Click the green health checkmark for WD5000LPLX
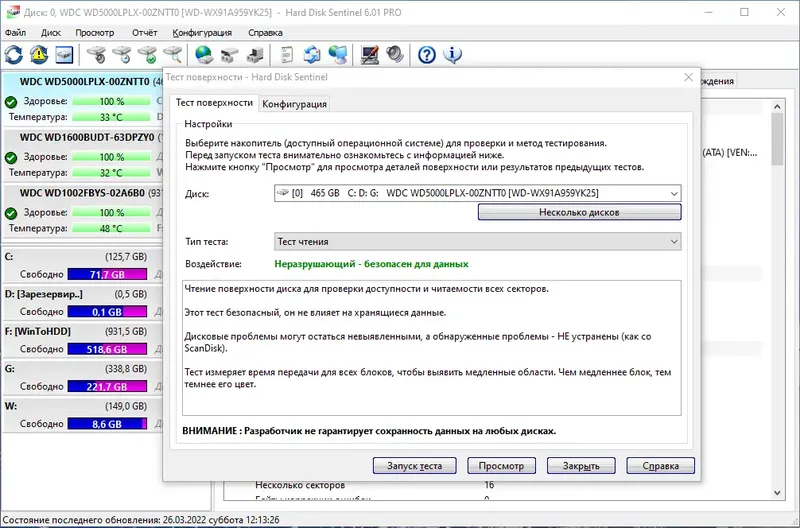This screenshot has width=800, height=528. tap(11, 102)
